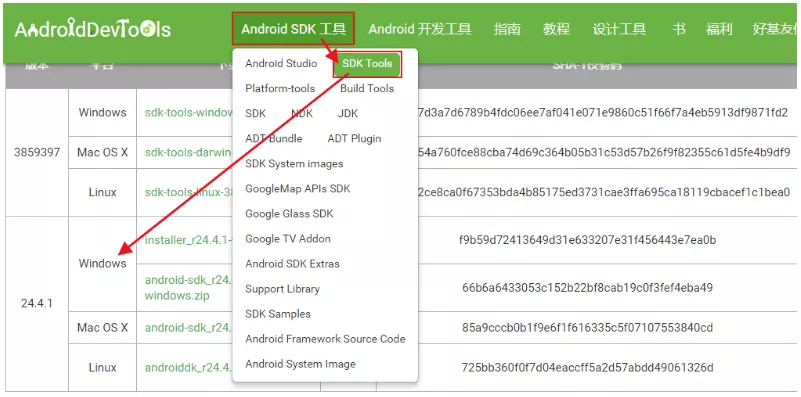Open ADT Bundle from dropdown
The width and height of the screenshot is (801, 397).
pos(273,138)
